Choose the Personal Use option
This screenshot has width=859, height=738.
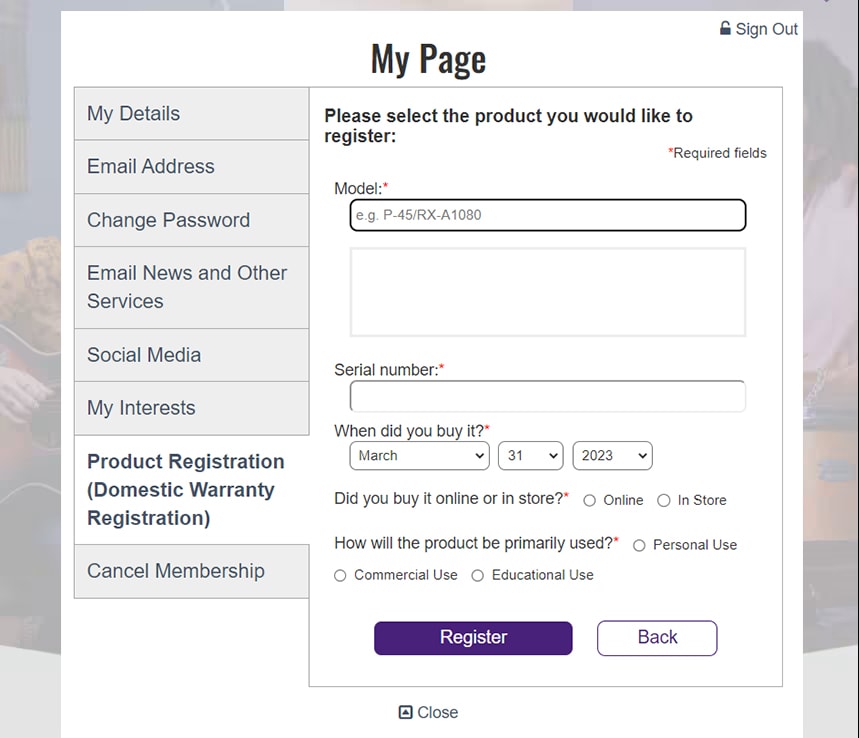639,546
